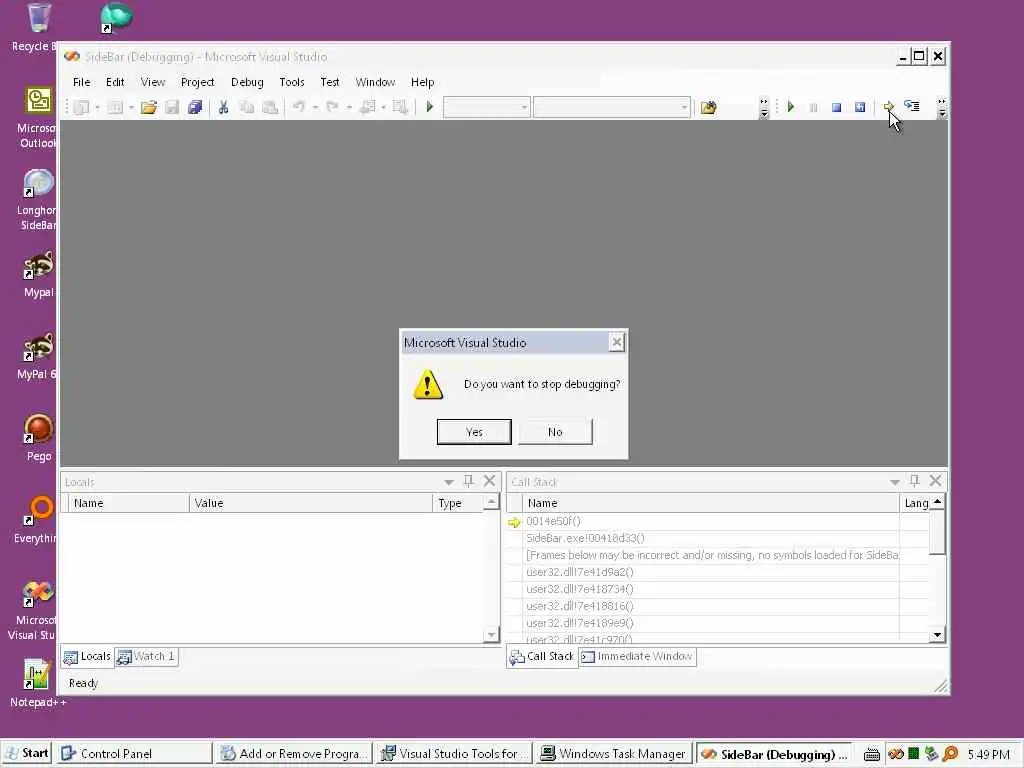Open the Undo history dropdown arrow
The height and width of the screenshot is (768, 1024).
(315, 107)
